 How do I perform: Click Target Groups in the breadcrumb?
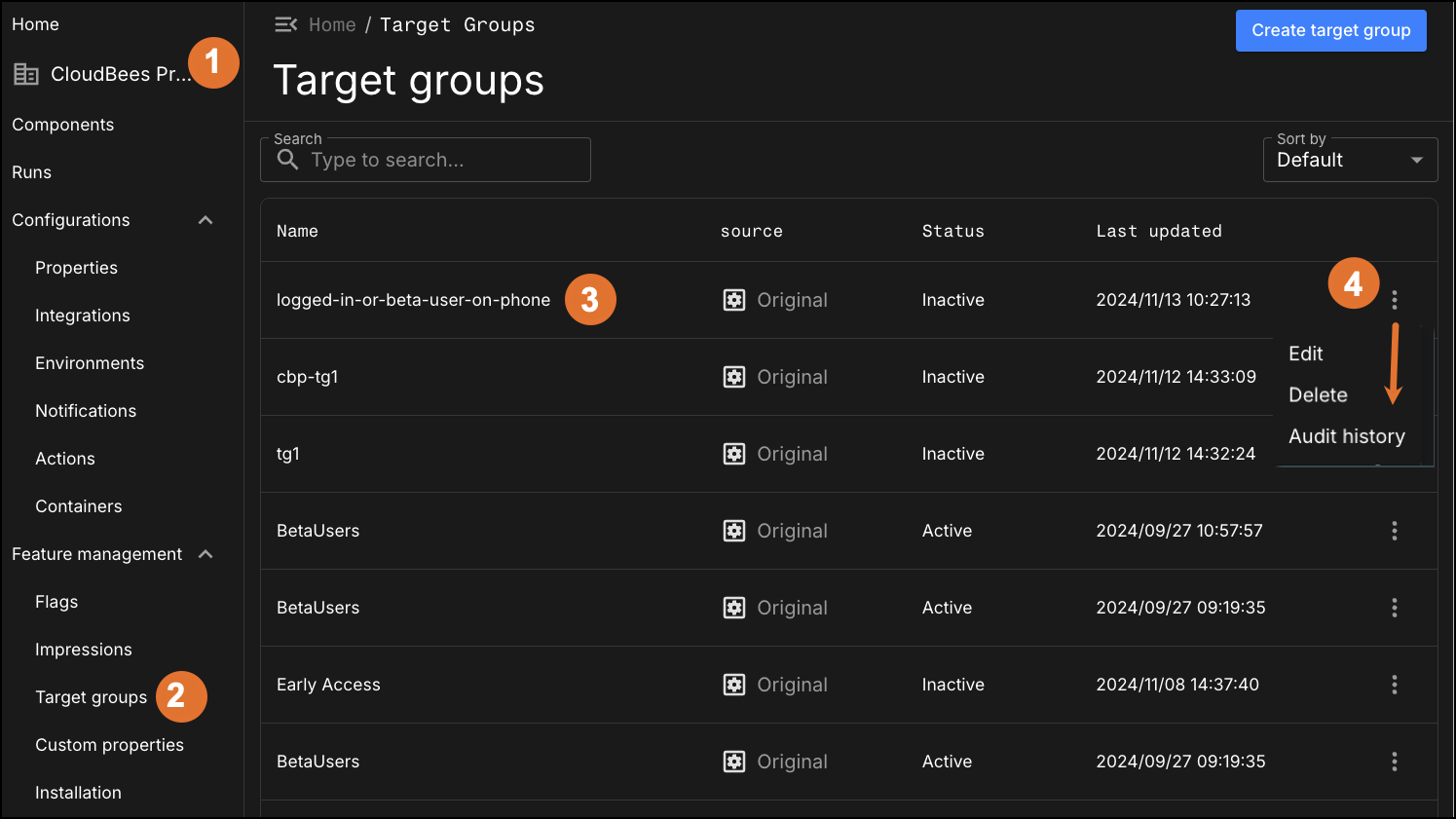(458, 24)
